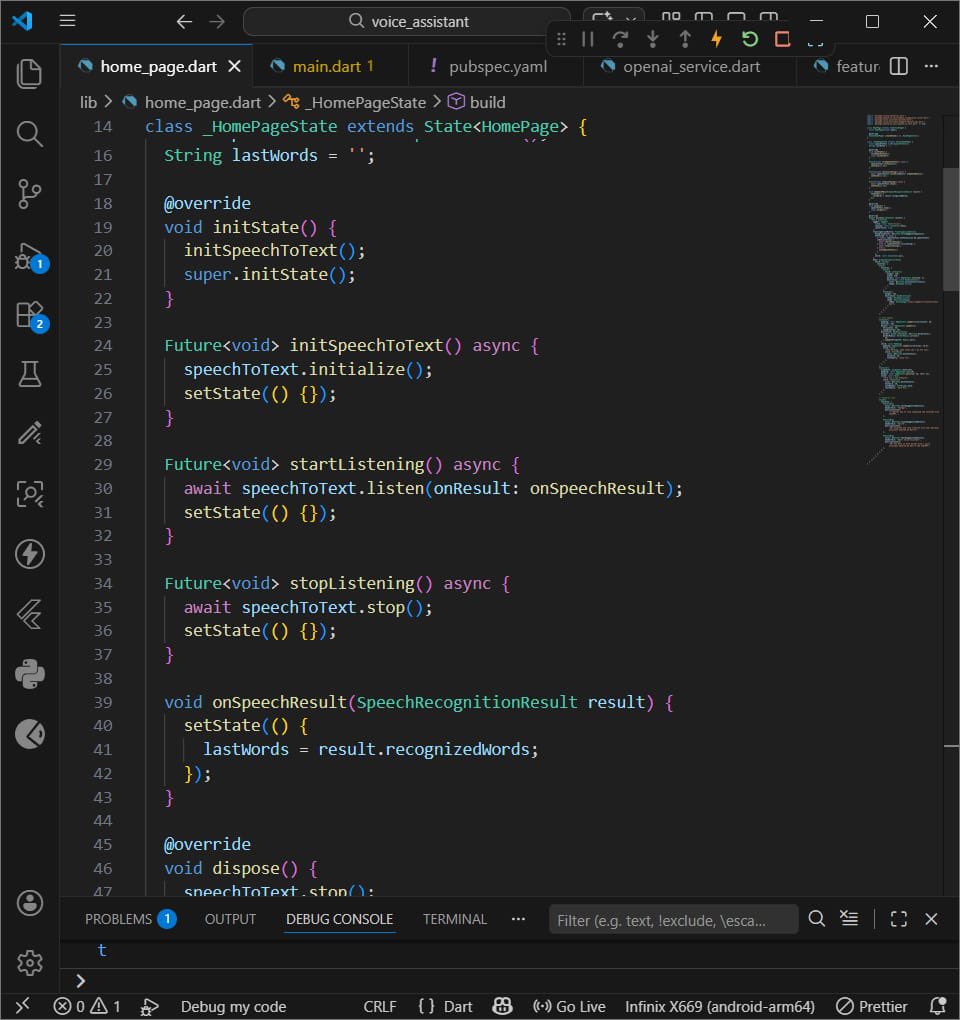Switch to the main.dart tab
The height and width of the screenshot is (1020, 960).
pos(330,66)
